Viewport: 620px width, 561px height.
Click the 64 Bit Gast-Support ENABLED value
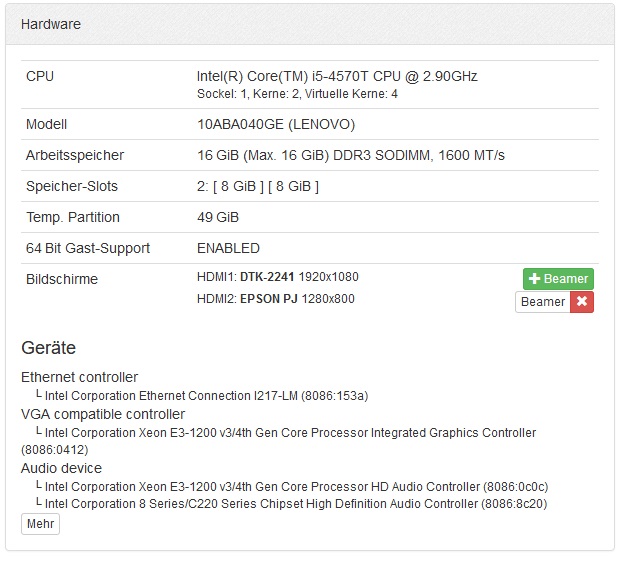[x=228, y=248]
